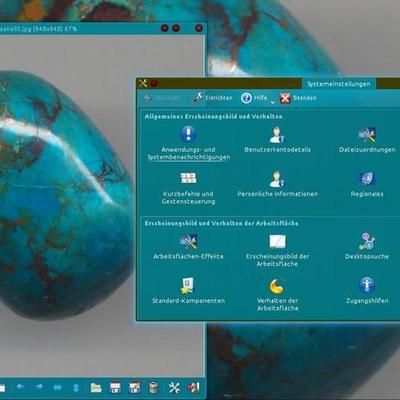Open Desktopsuche settings
The height and width of the screenshot is (400, 400).
367,247
